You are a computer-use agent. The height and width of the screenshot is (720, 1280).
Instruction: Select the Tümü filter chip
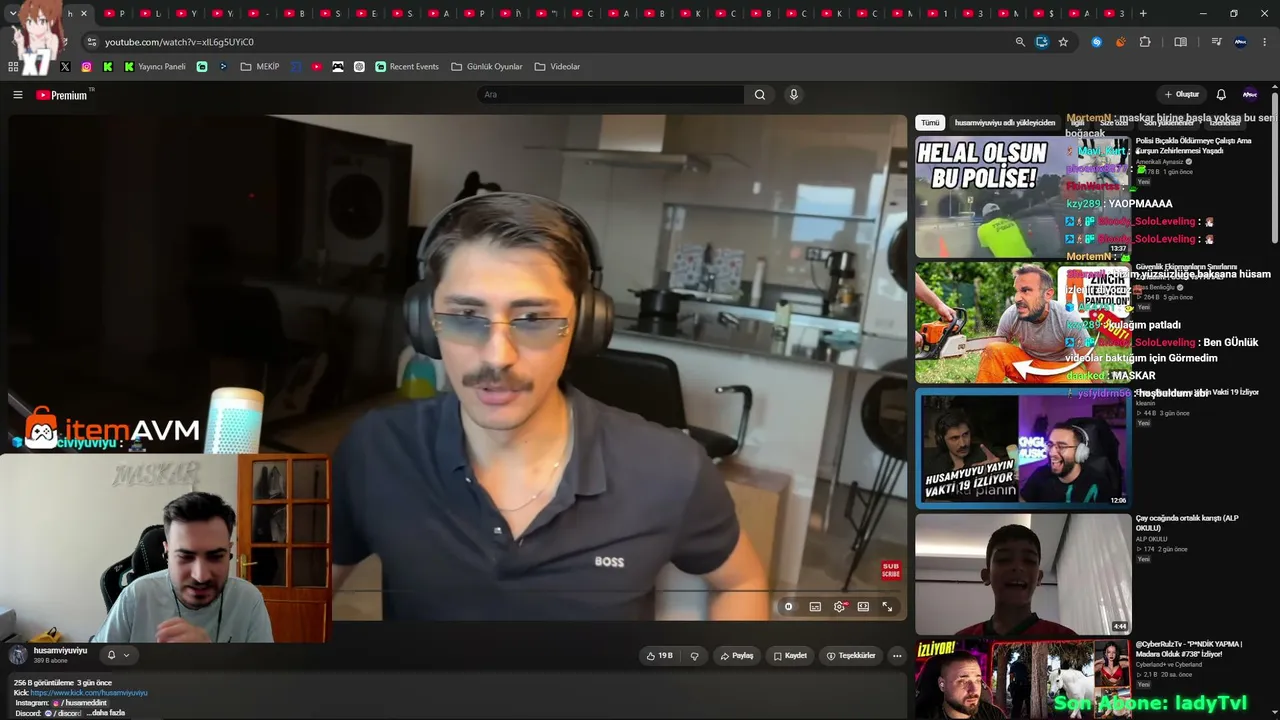tap(930, 123)
